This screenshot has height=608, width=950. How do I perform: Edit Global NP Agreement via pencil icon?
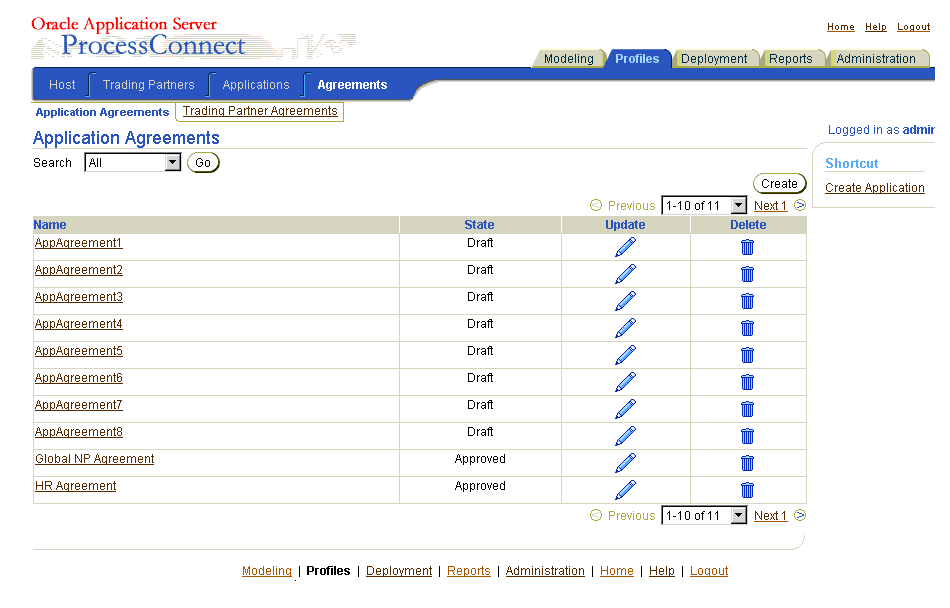tap(625, 463)
